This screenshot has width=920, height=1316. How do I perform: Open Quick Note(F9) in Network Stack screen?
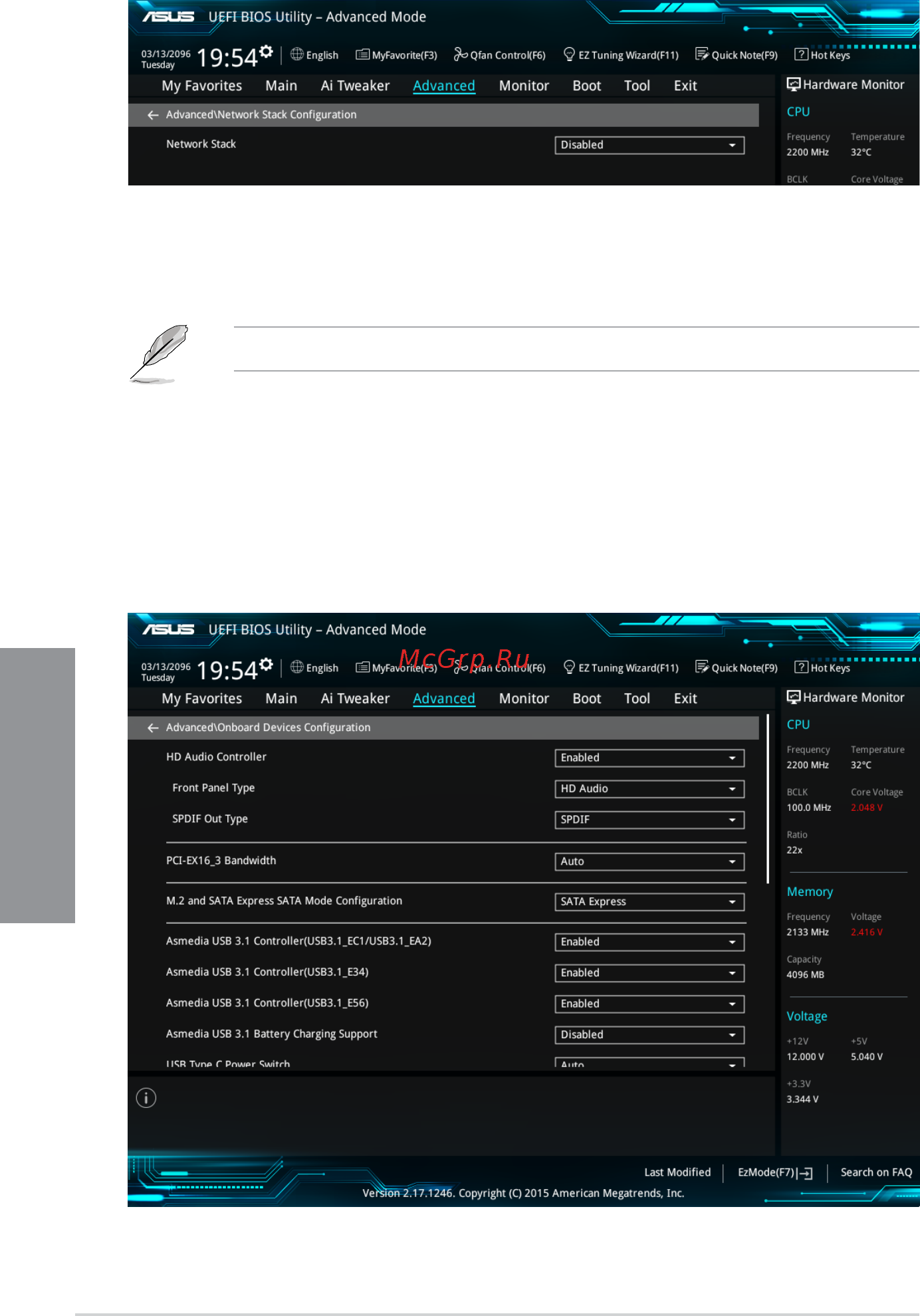[x=736, y=55]
